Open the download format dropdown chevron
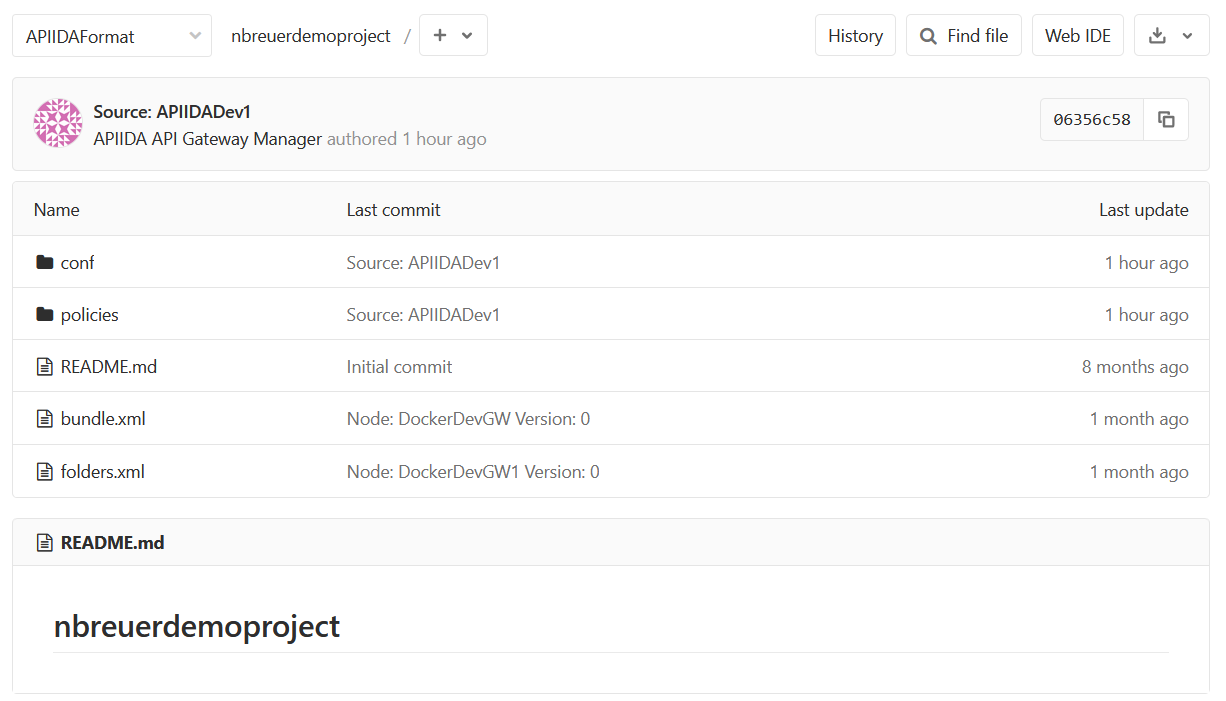1226x701 pixels. pyautogui.click(x=1189, y=35)
